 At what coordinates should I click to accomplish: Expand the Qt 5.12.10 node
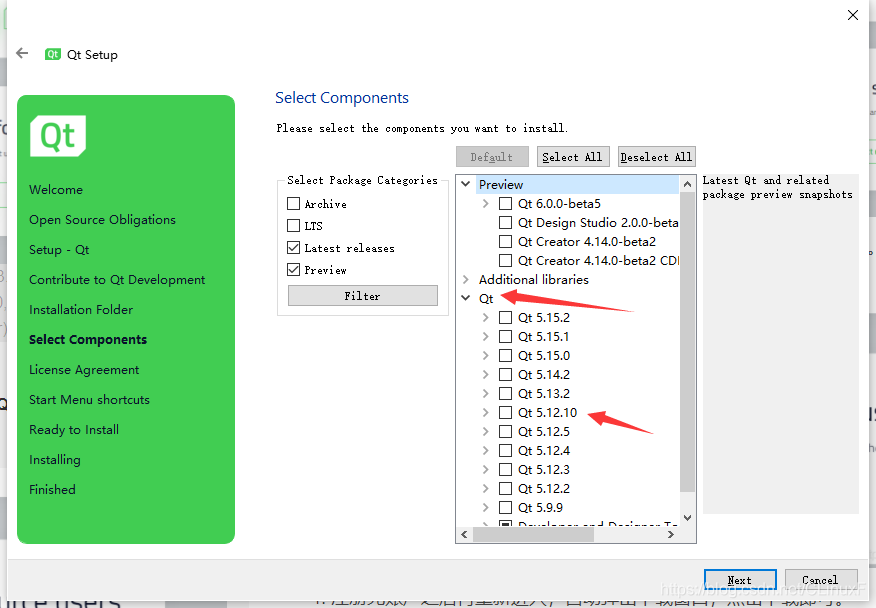(x=485, y=412)
